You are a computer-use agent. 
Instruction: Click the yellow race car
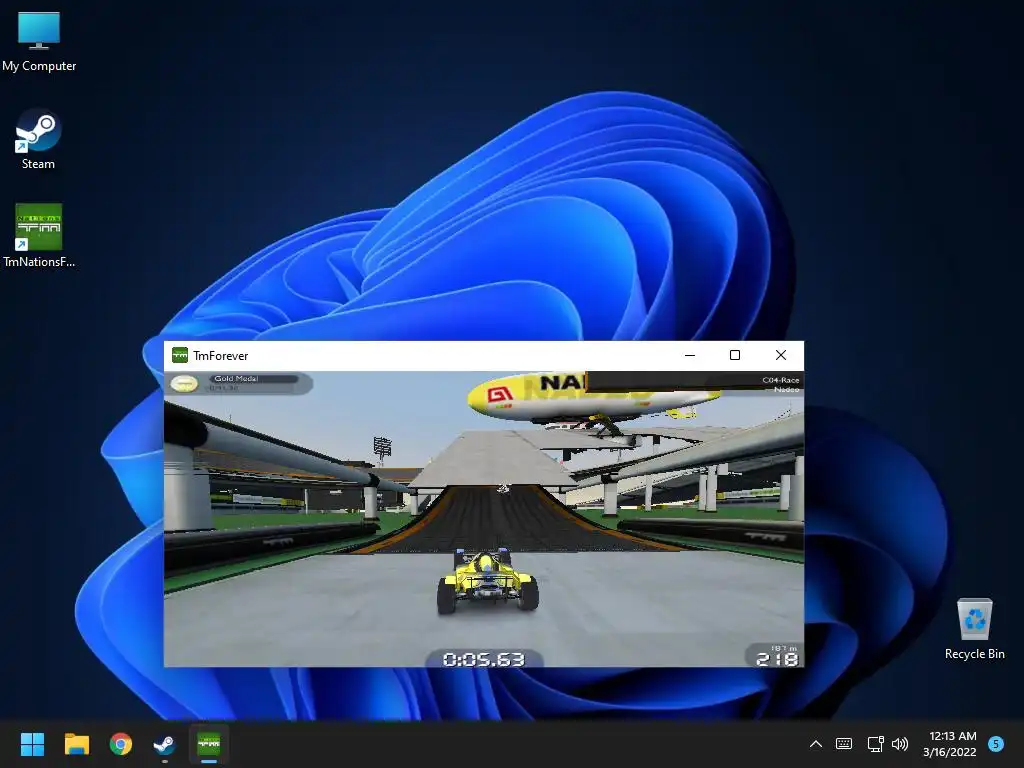(x=487, y=580)
